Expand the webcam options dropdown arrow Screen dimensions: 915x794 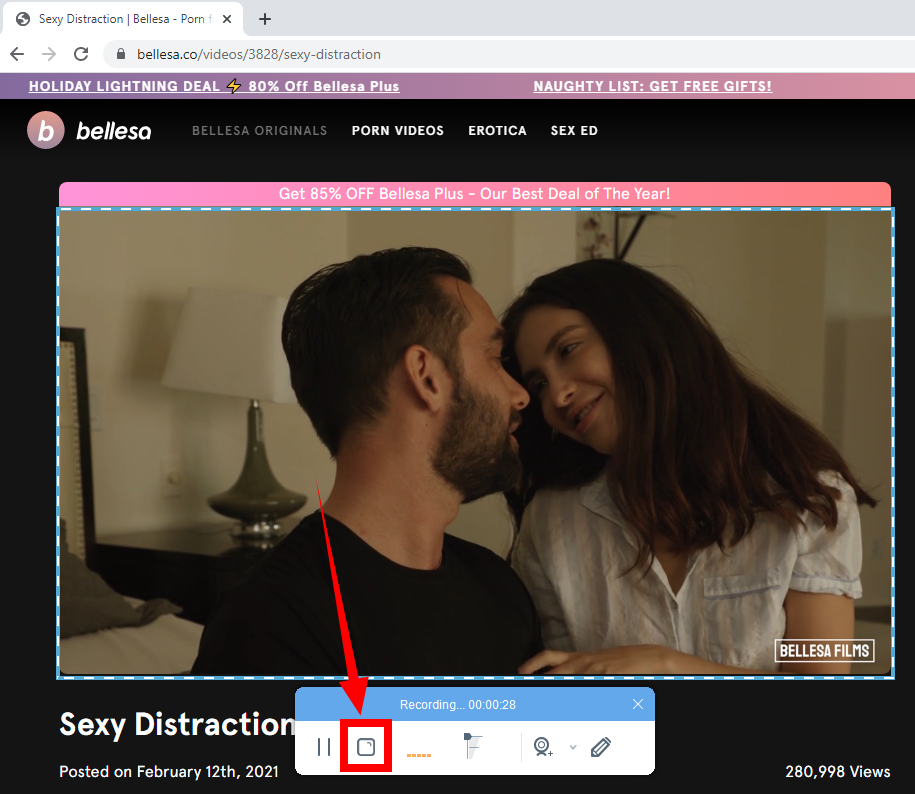point(573,747)
